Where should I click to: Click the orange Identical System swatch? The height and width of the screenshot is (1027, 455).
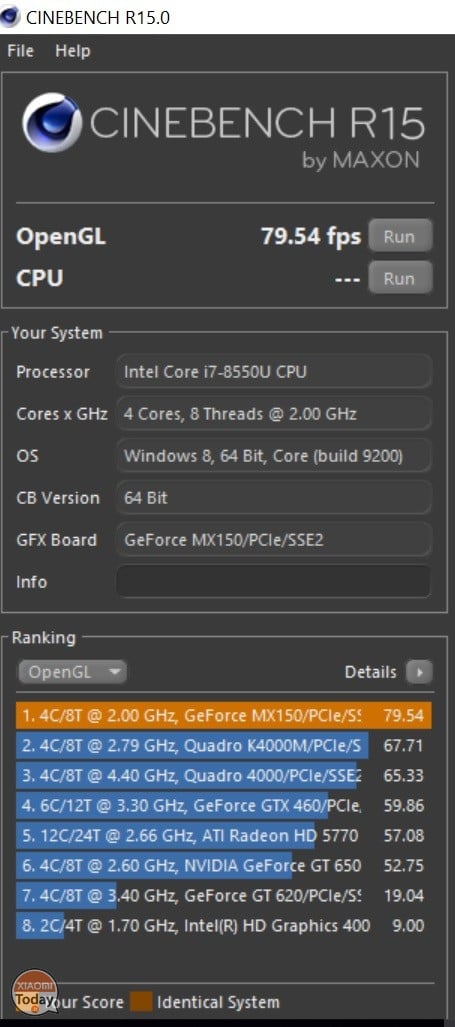pyautogui.click(x=141, y=1001)
